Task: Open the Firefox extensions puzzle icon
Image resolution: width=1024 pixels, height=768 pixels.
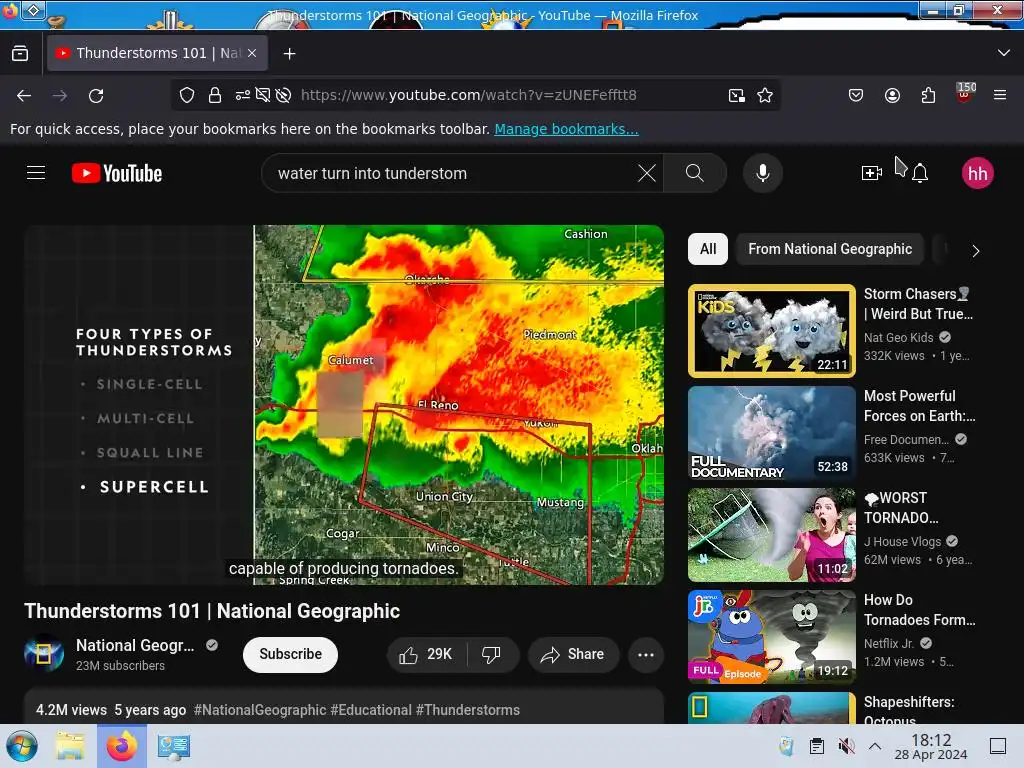Action: pos(928,95)
